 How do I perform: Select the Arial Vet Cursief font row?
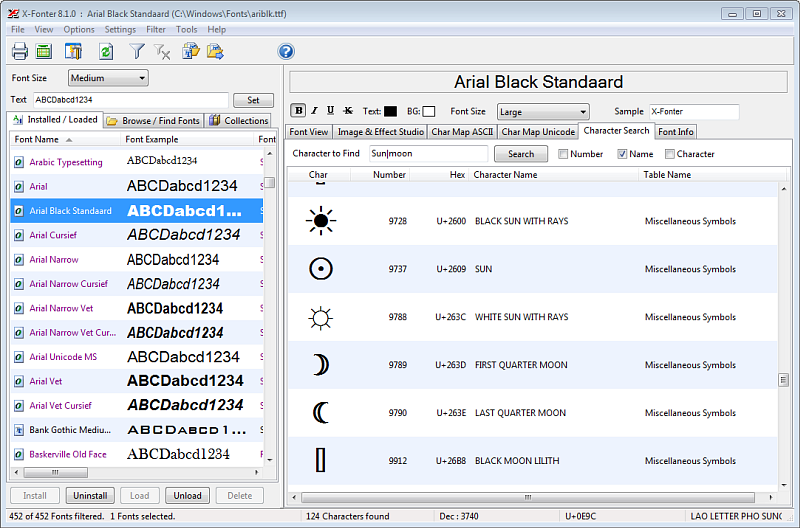point(137,406)
